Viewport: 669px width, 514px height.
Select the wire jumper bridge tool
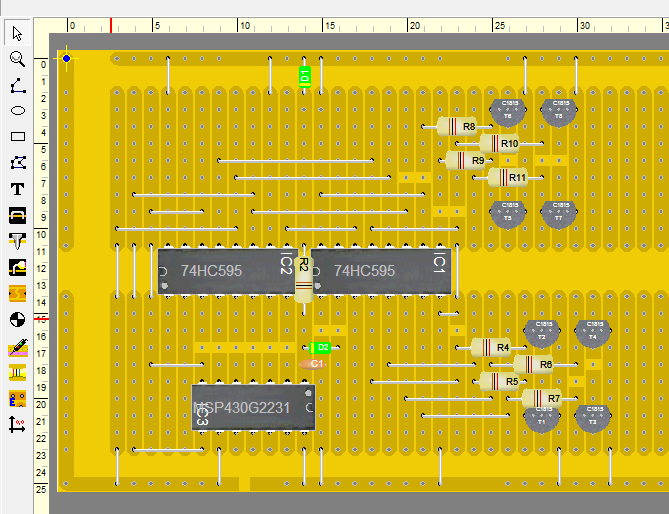17,215
